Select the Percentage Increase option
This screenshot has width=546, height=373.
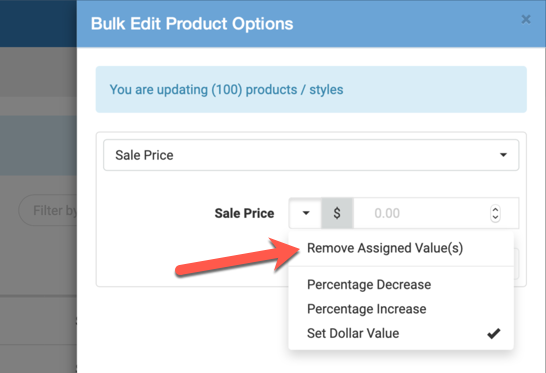point(366,309)
